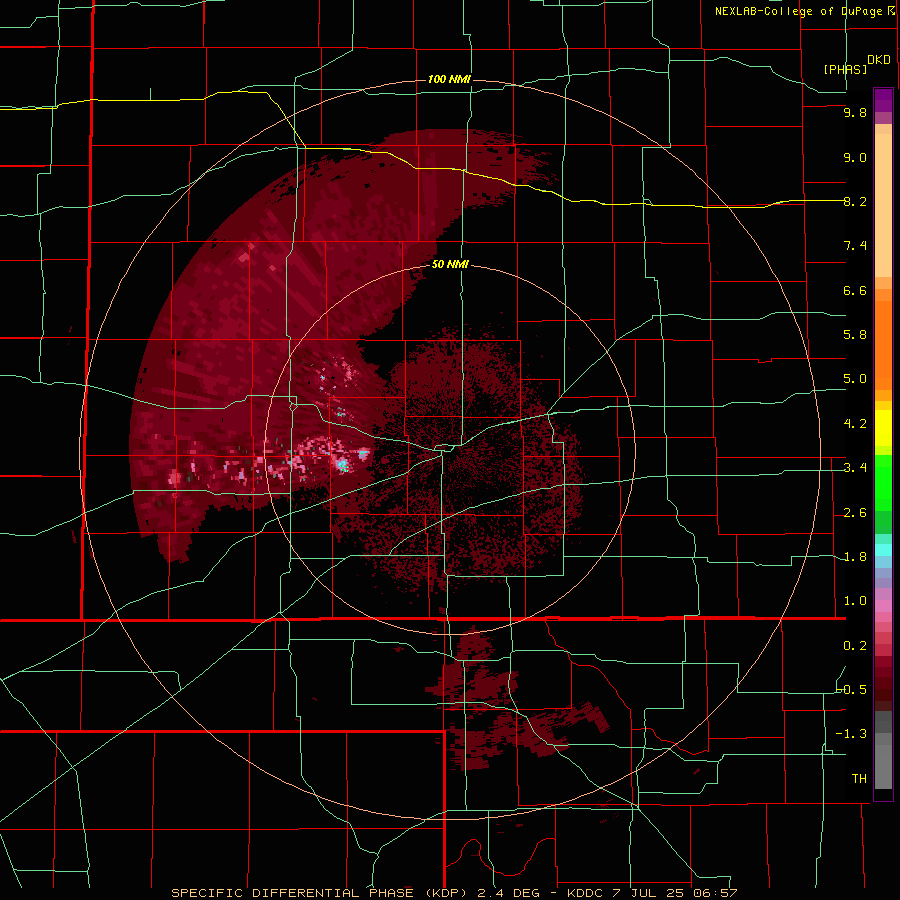Click the 6.6 scale value
The height and width of the screenshot is (900, 900).
click(x=855, y=290)
